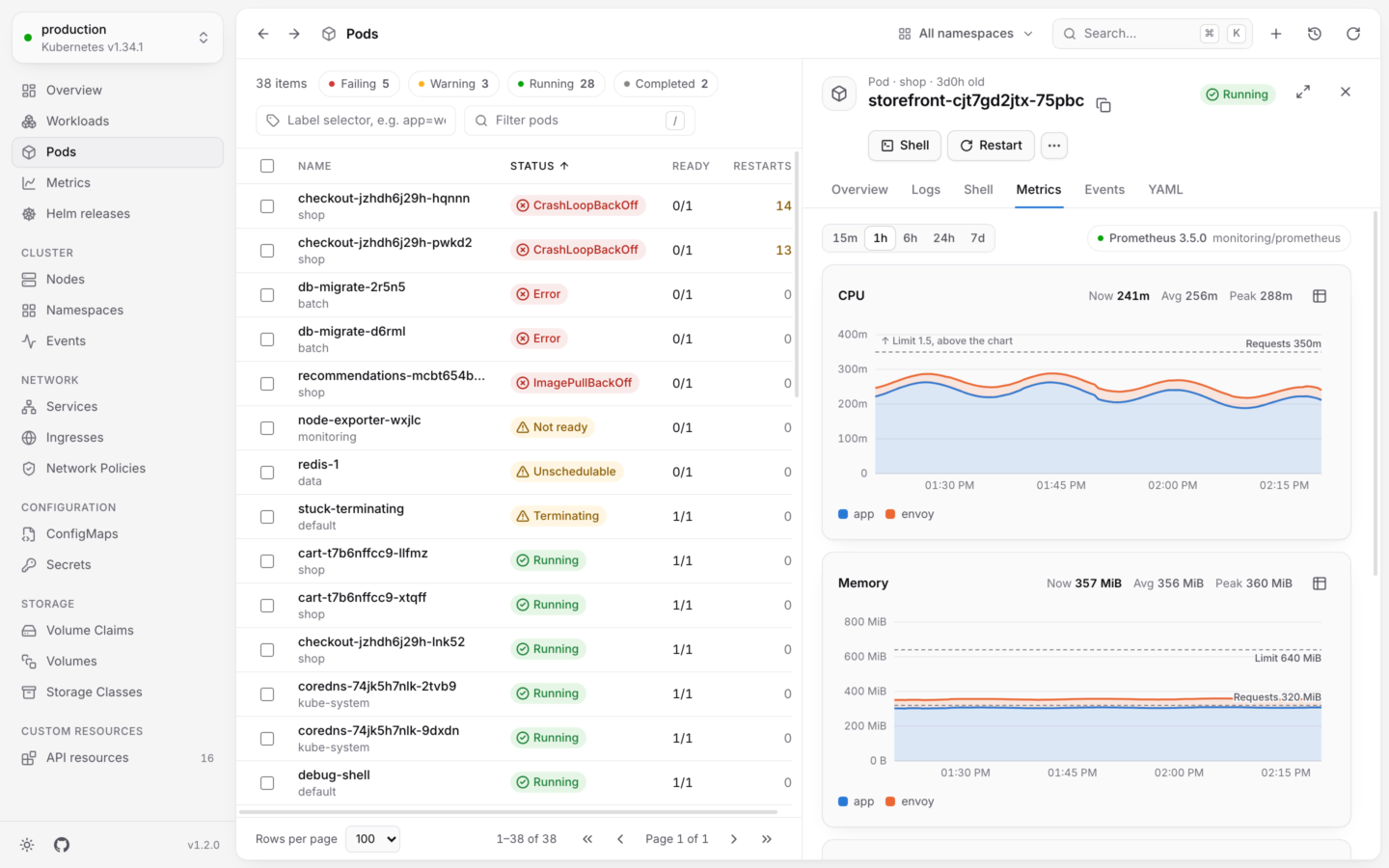Select the checkout-jzhdh6j29h-hqnnn pod checkbox
Screen dimensions: 1389x868
click(x=267, y=205)
